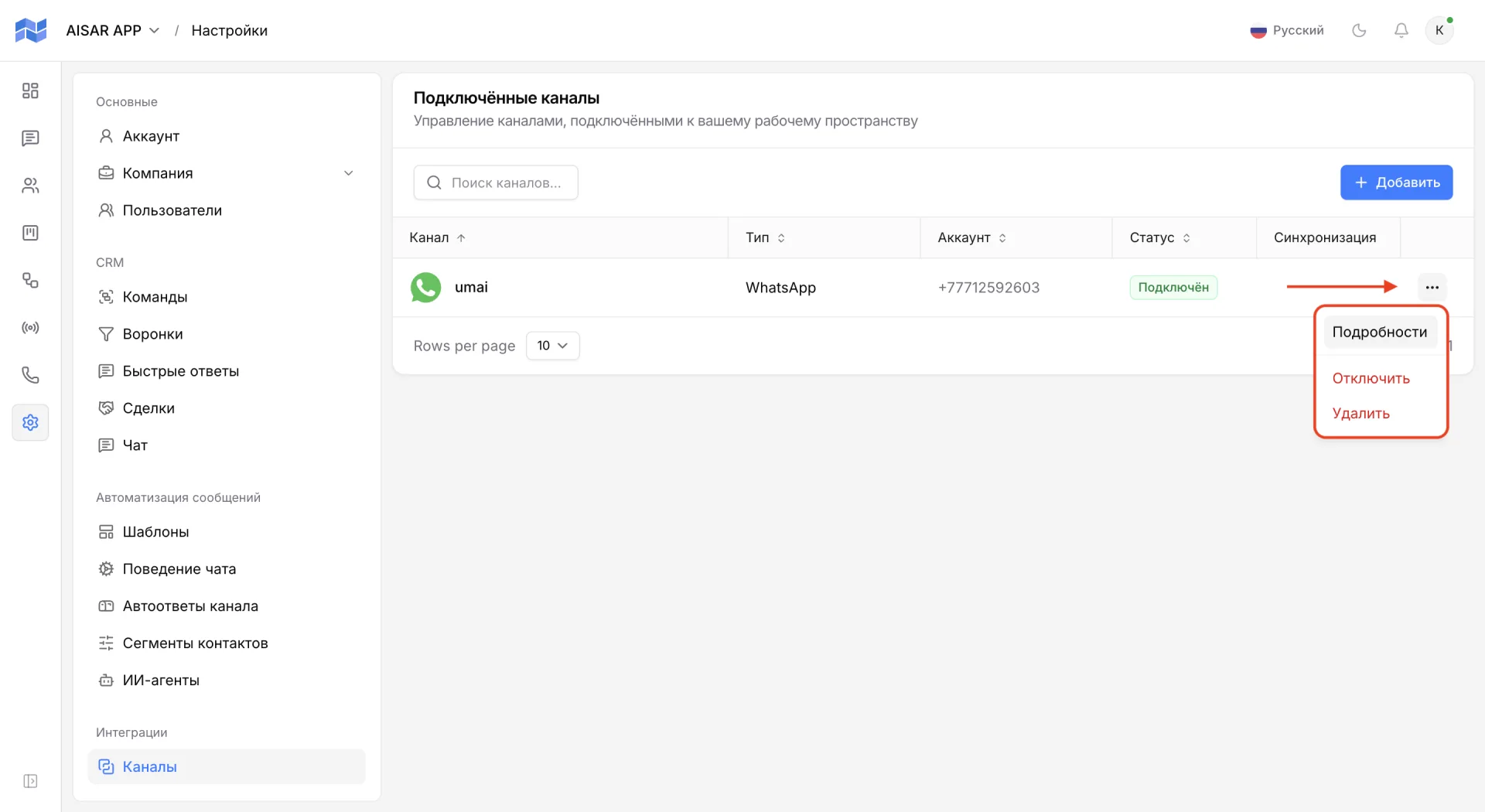
Task: Open the broadcast icon in left rail
Action: pyautogui.click(x=30, y=328)
